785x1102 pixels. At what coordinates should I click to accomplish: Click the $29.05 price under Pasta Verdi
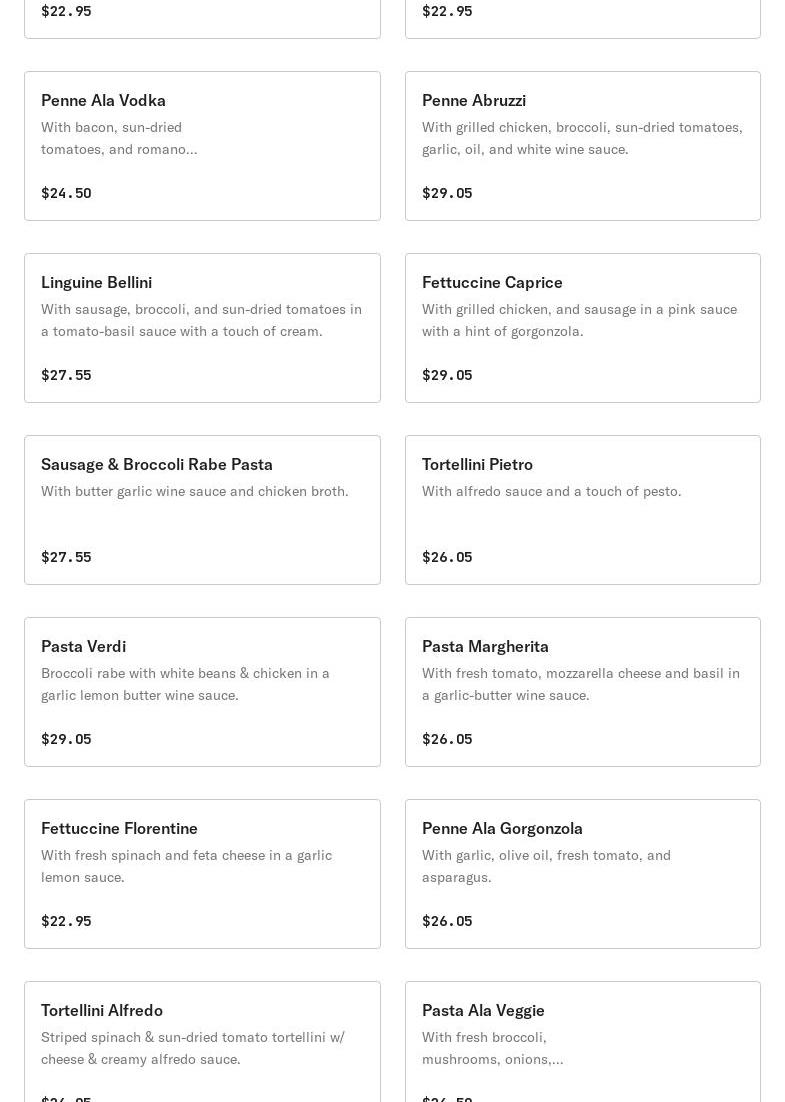coord(66,739)
